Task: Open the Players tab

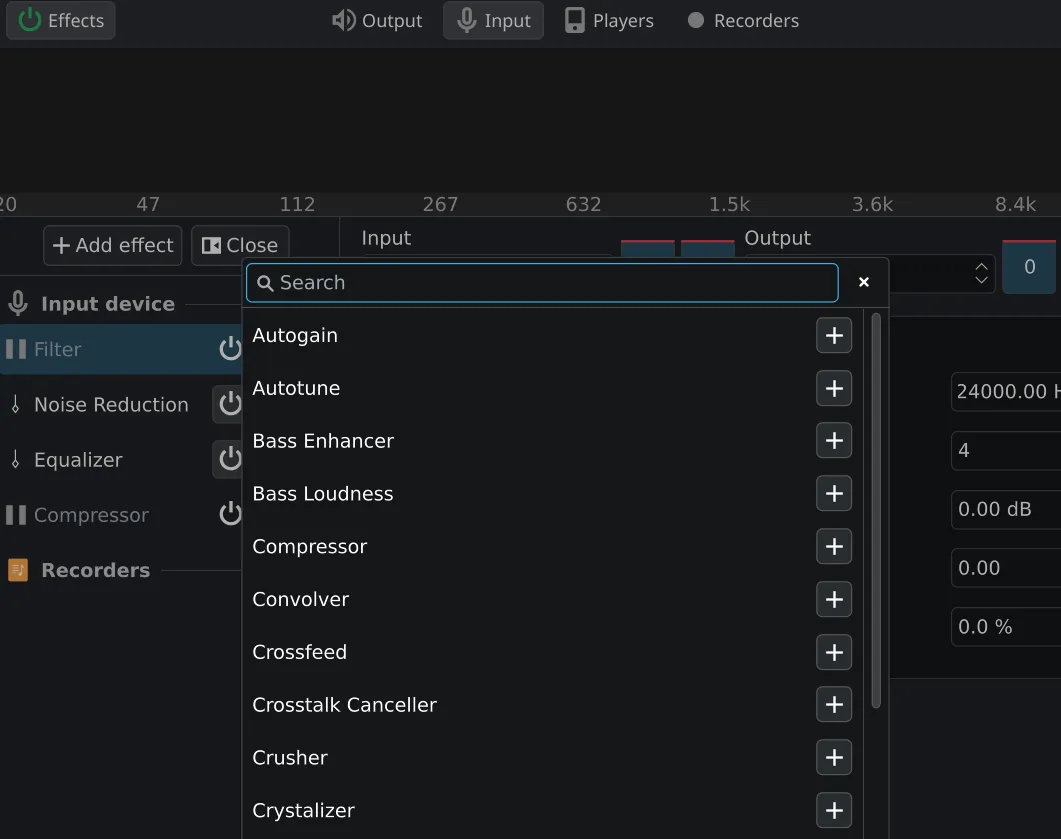Action: click(609, 20)
